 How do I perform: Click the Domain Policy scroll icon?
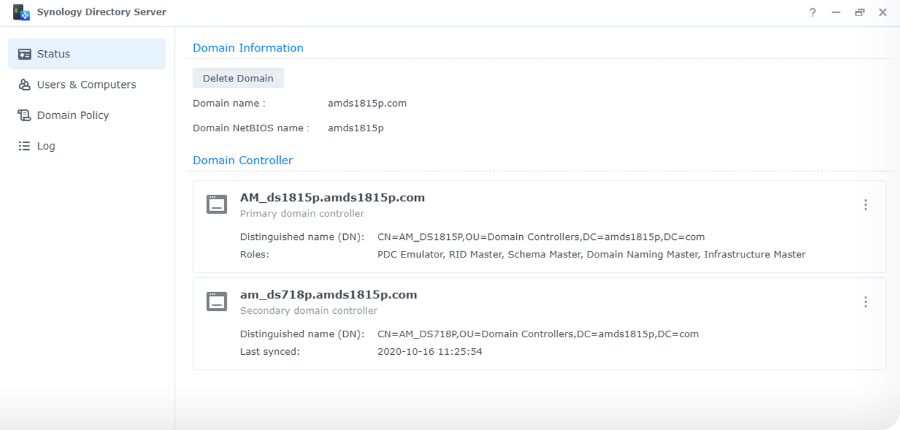[x=24, y=115]
